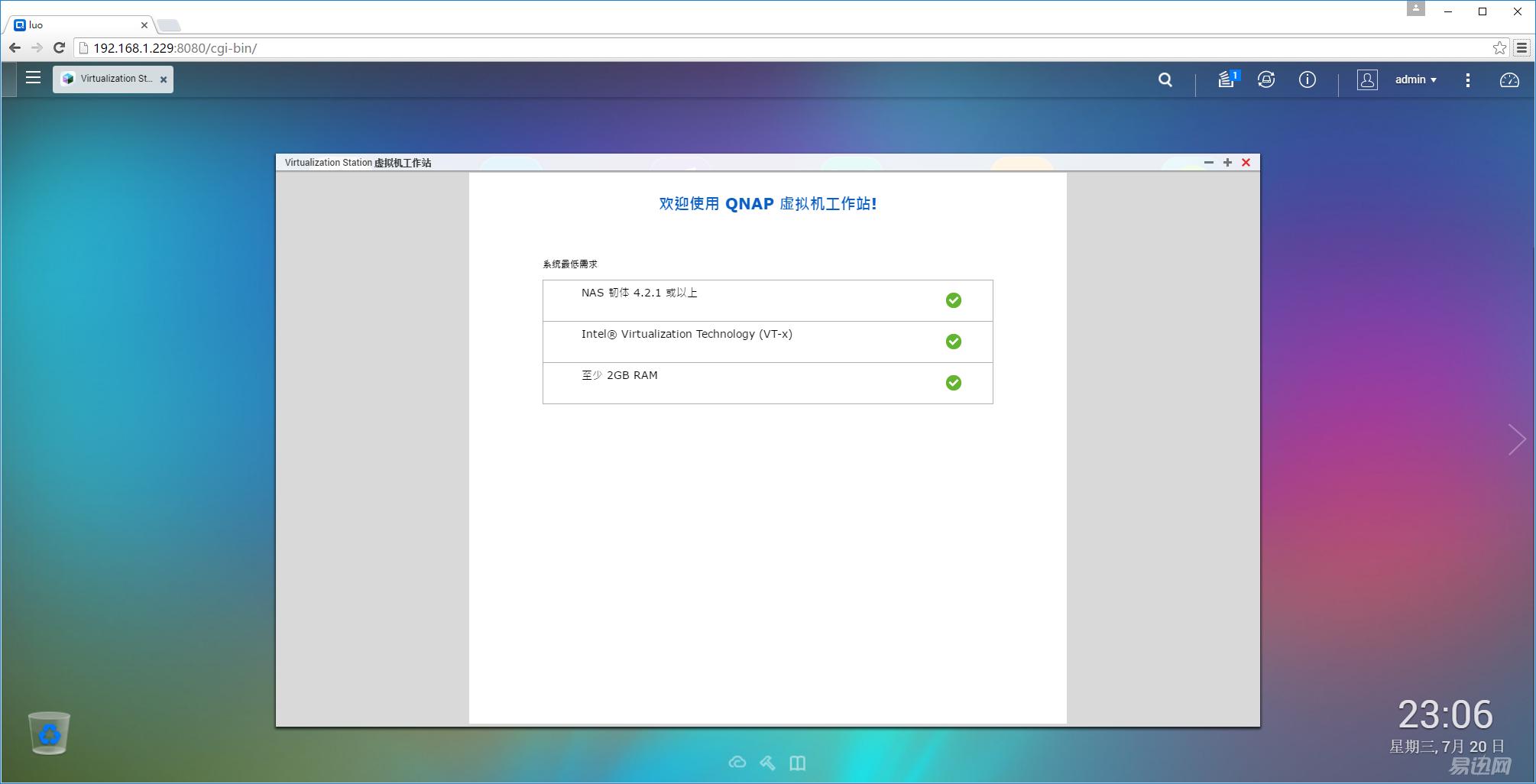The image size is (1536, 784).
Task: Go to next desktop page arrow
Action: coord(1517,439)
